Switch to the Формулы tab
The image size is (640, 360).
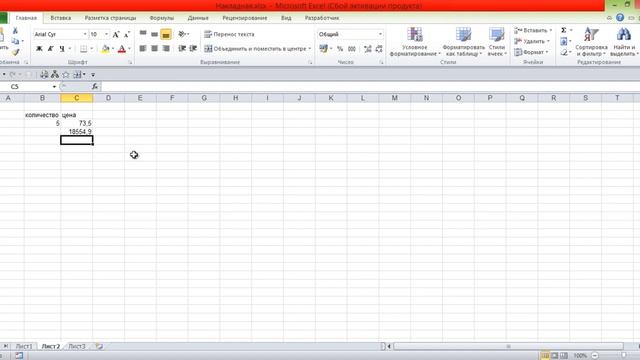(x=162, y=18)
